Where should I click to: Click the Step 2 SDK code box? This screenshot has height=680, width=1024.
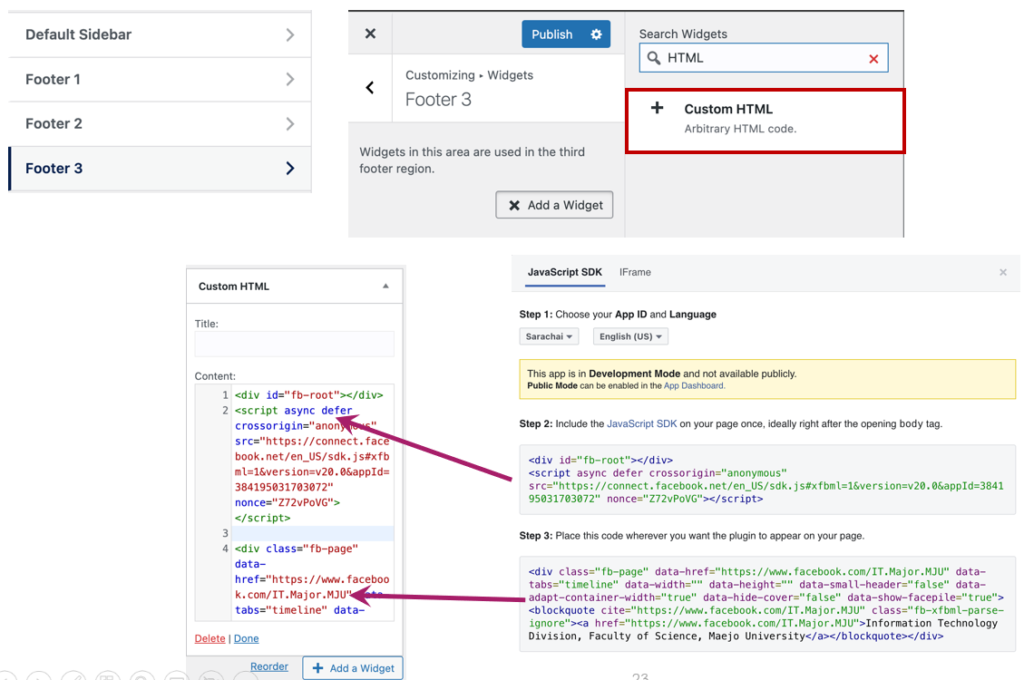point(767,479)
